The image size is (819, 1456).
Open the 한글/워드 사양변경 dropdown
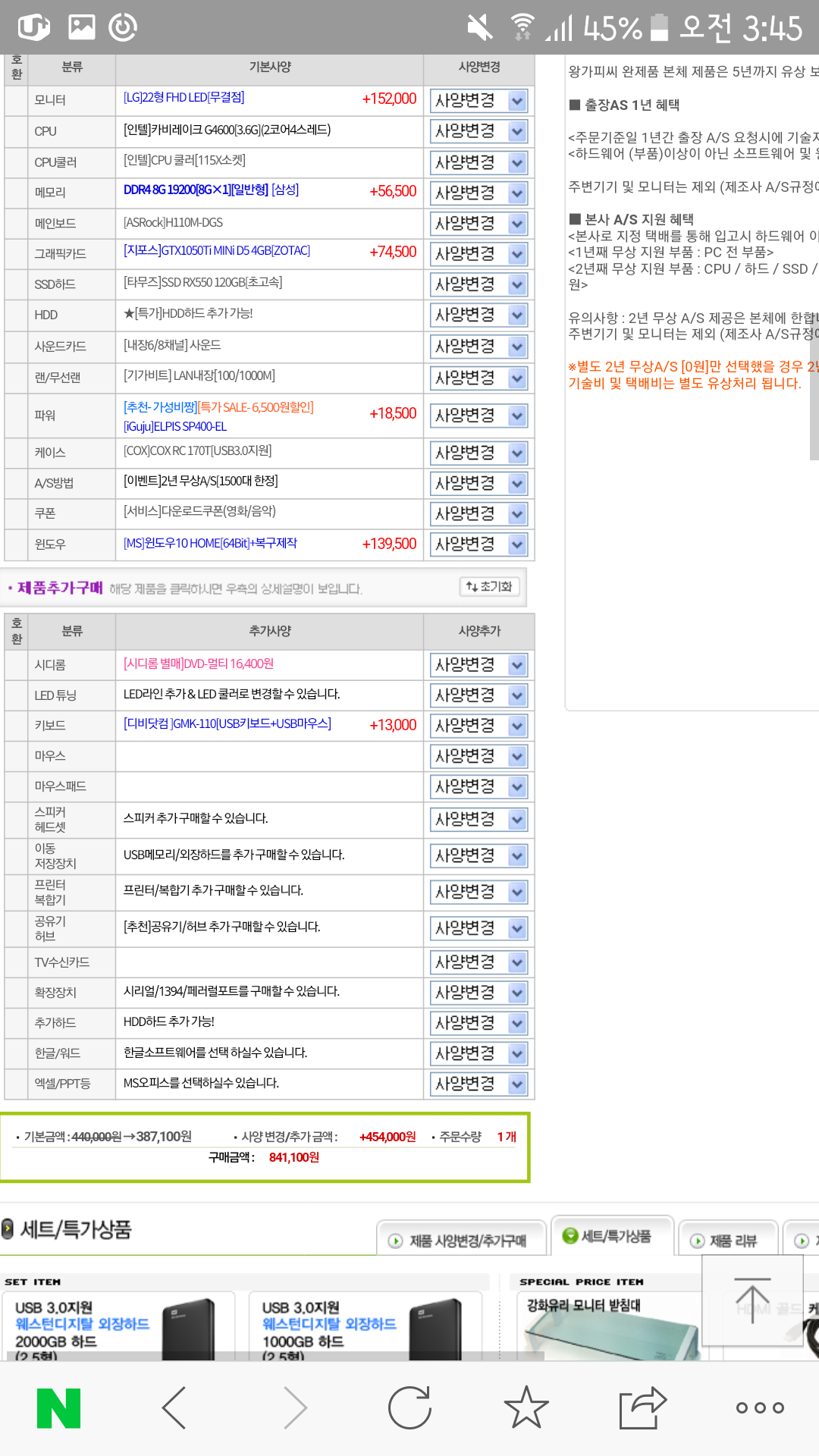click(479, 1053)
